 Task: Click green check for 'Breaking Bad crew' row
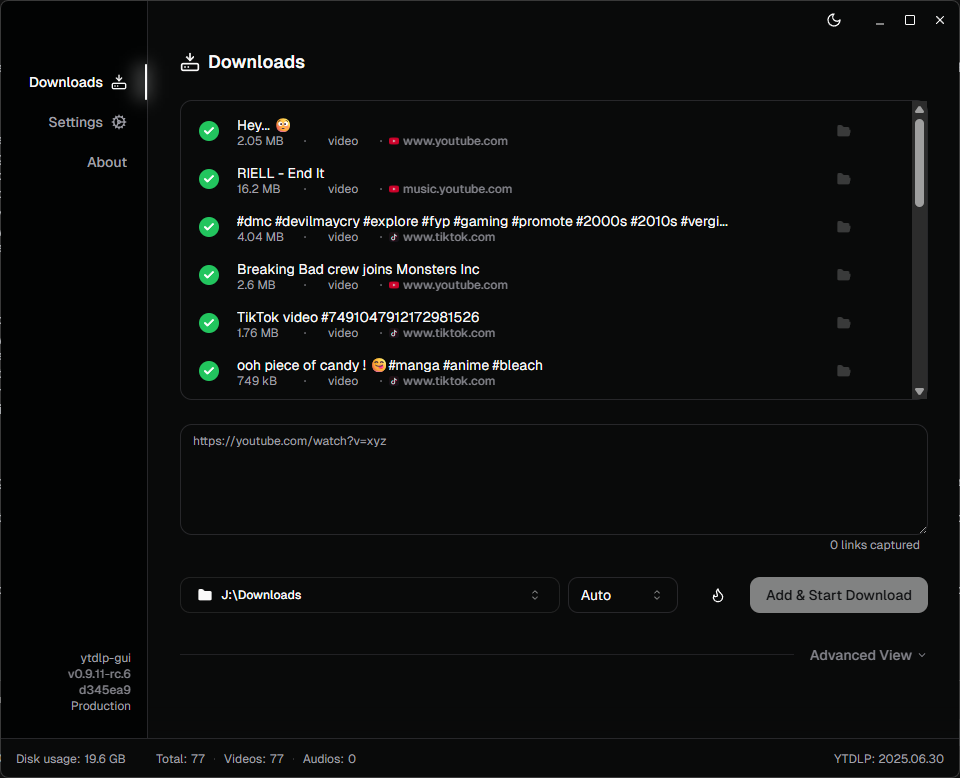pos(209,275)
